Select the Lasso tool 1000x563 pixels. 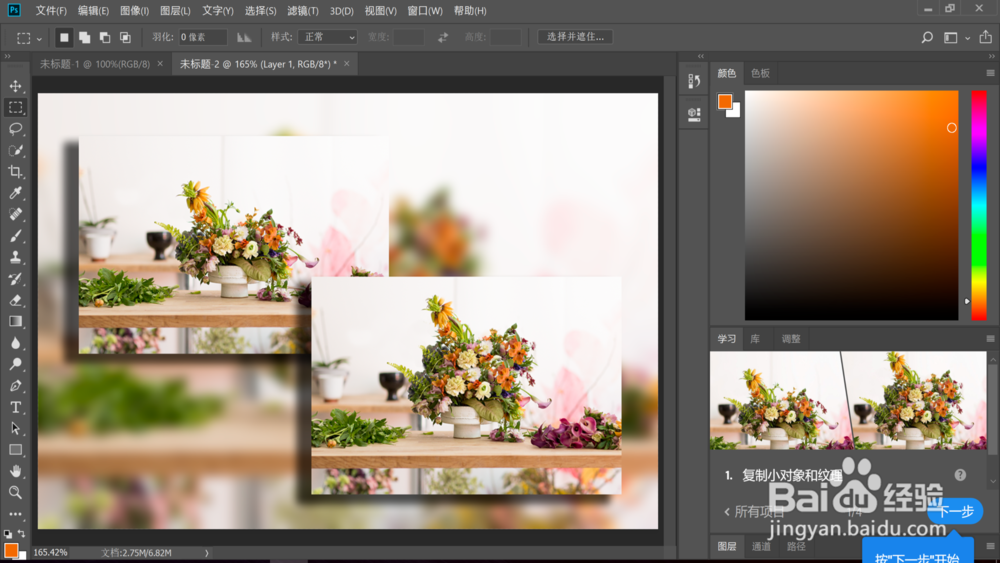coord(15,129)
